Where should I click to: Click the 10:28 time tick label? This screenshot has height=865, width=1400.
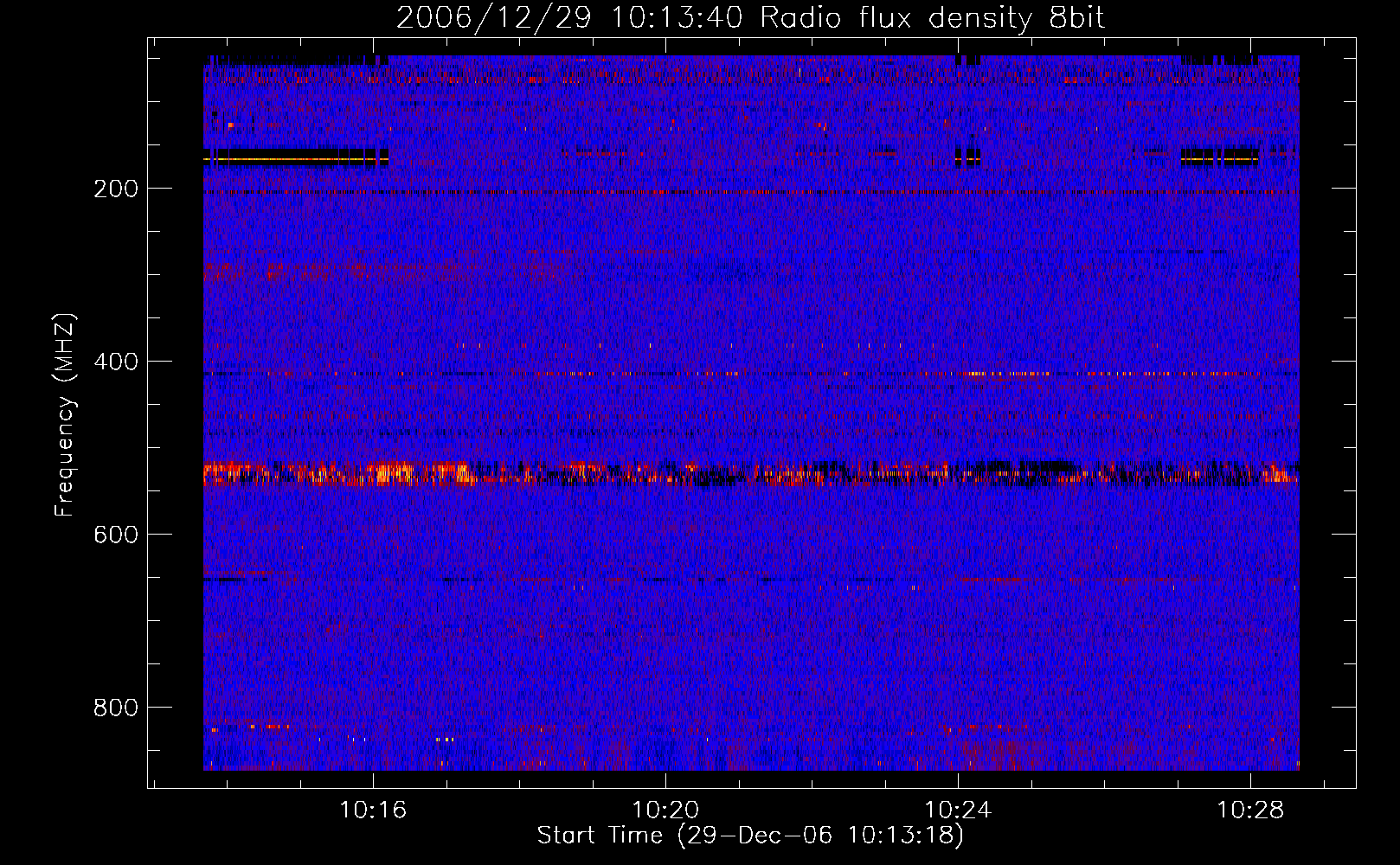[1250, 811]
